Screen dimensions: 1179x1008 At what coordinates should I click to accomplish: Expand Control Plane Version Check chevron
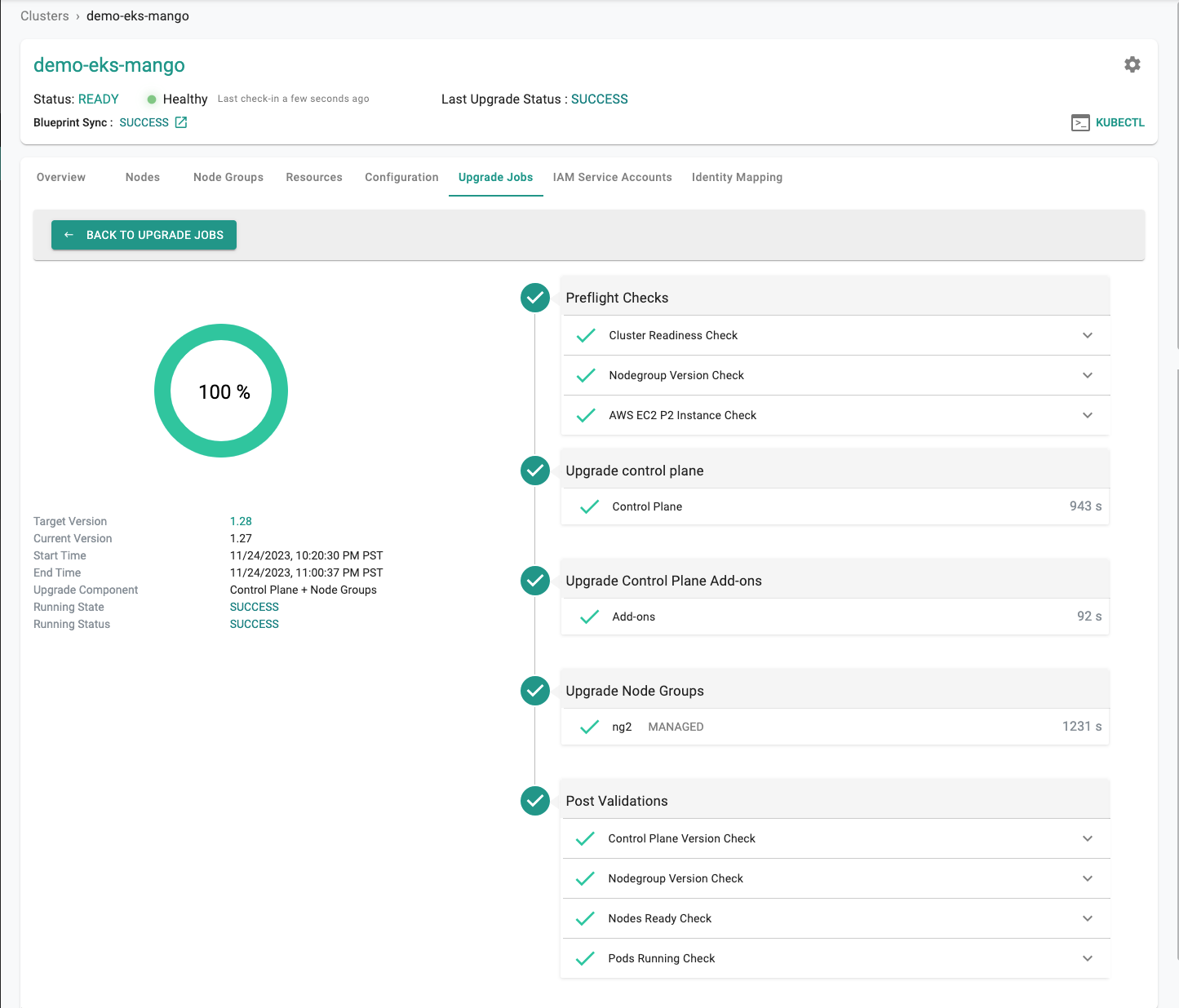(x=1088, y=838)
